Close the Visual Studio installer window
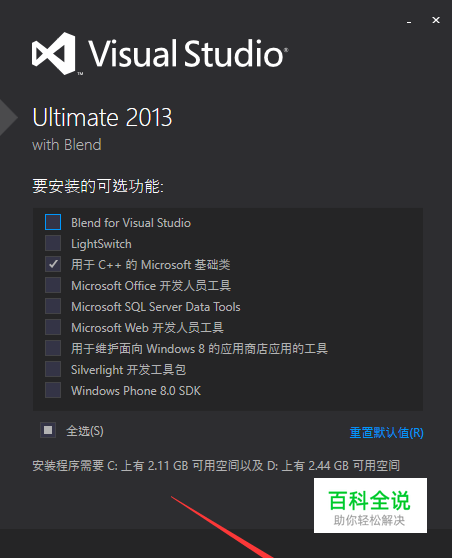 pos(436,20)
